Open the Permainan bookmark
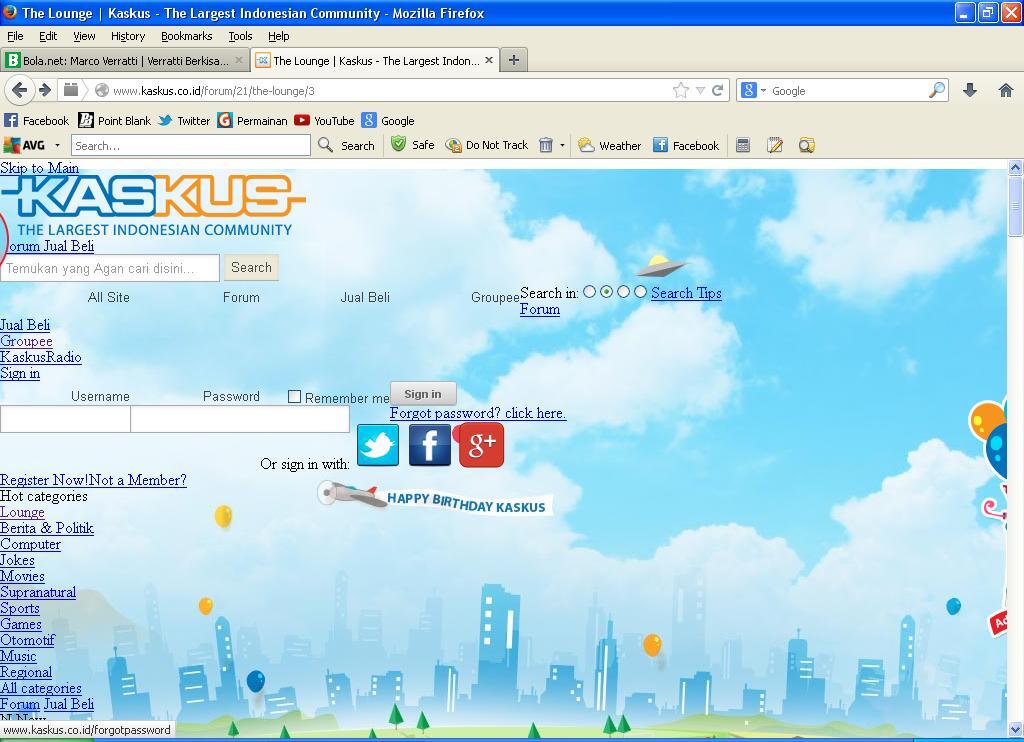Screen dimensions: 1024x742 click(253, 121)
